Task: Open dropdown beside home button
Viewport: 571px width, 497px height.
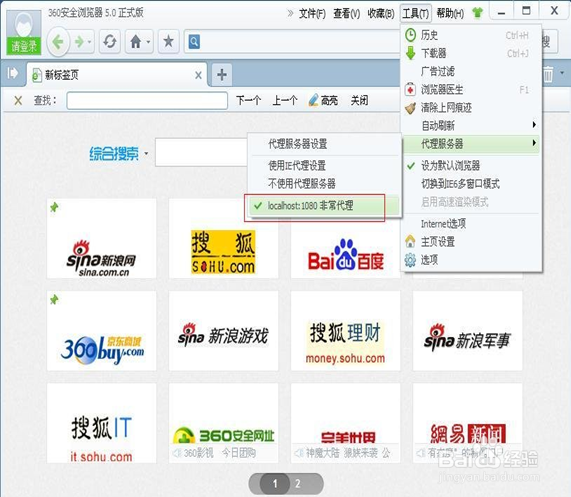Action: [x=149, y=42]
